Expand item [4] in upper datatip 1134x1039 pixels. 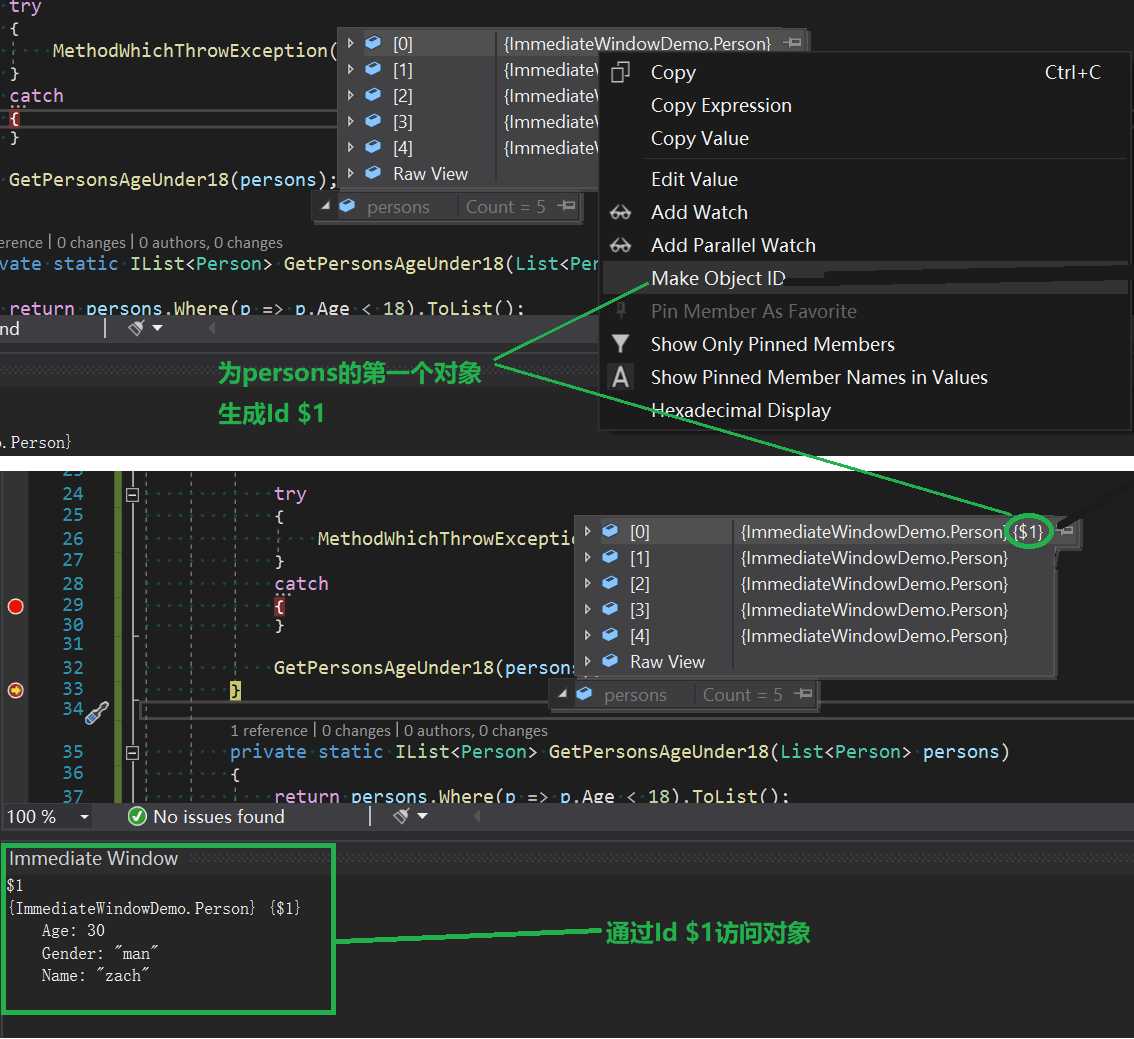click(351, 147)
